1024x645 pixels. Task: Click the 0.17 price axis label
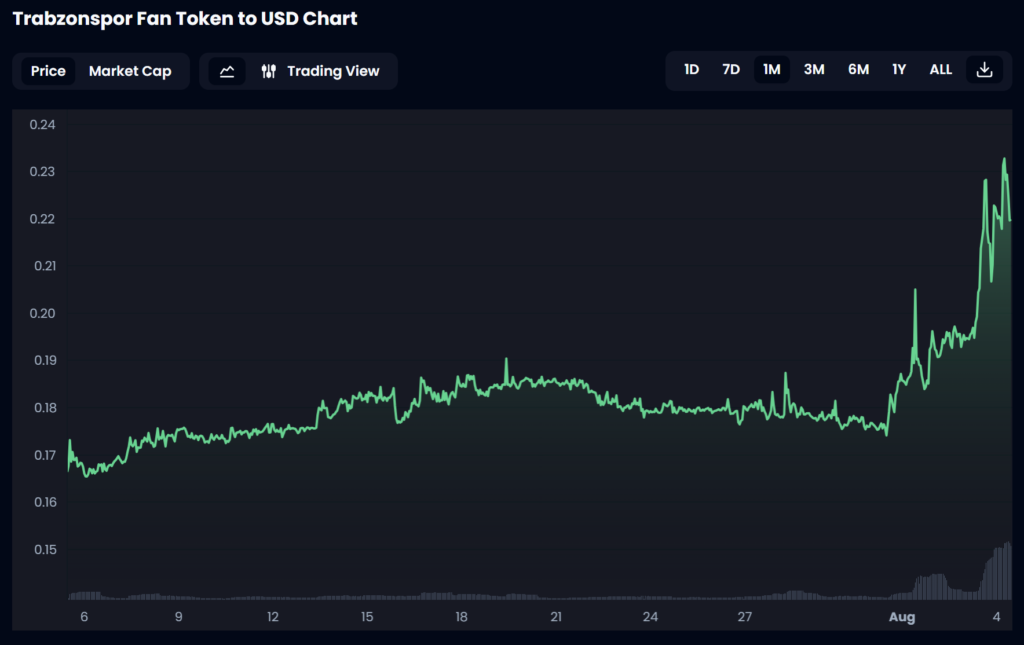click(45, 455)
